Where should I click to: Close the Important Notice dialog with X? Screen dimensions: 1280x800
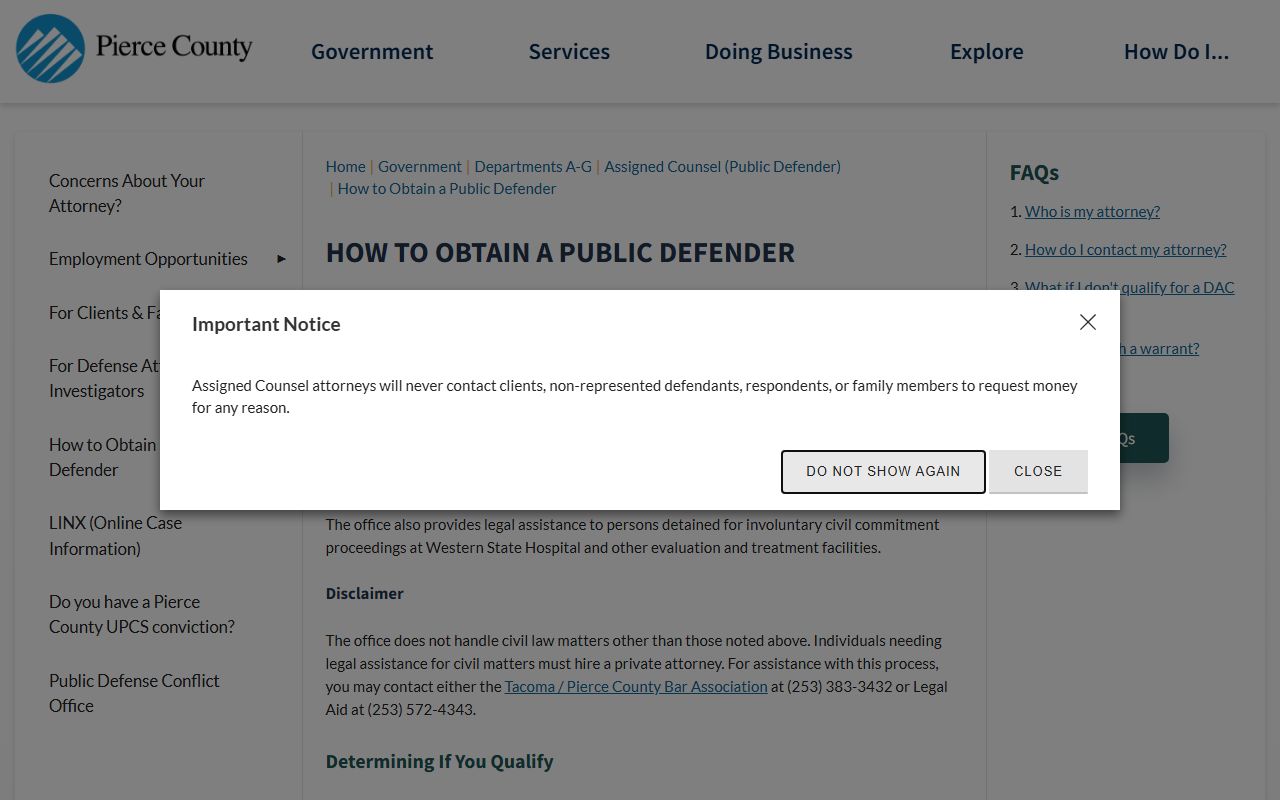pyautogui.click(x=1088, y=322)
